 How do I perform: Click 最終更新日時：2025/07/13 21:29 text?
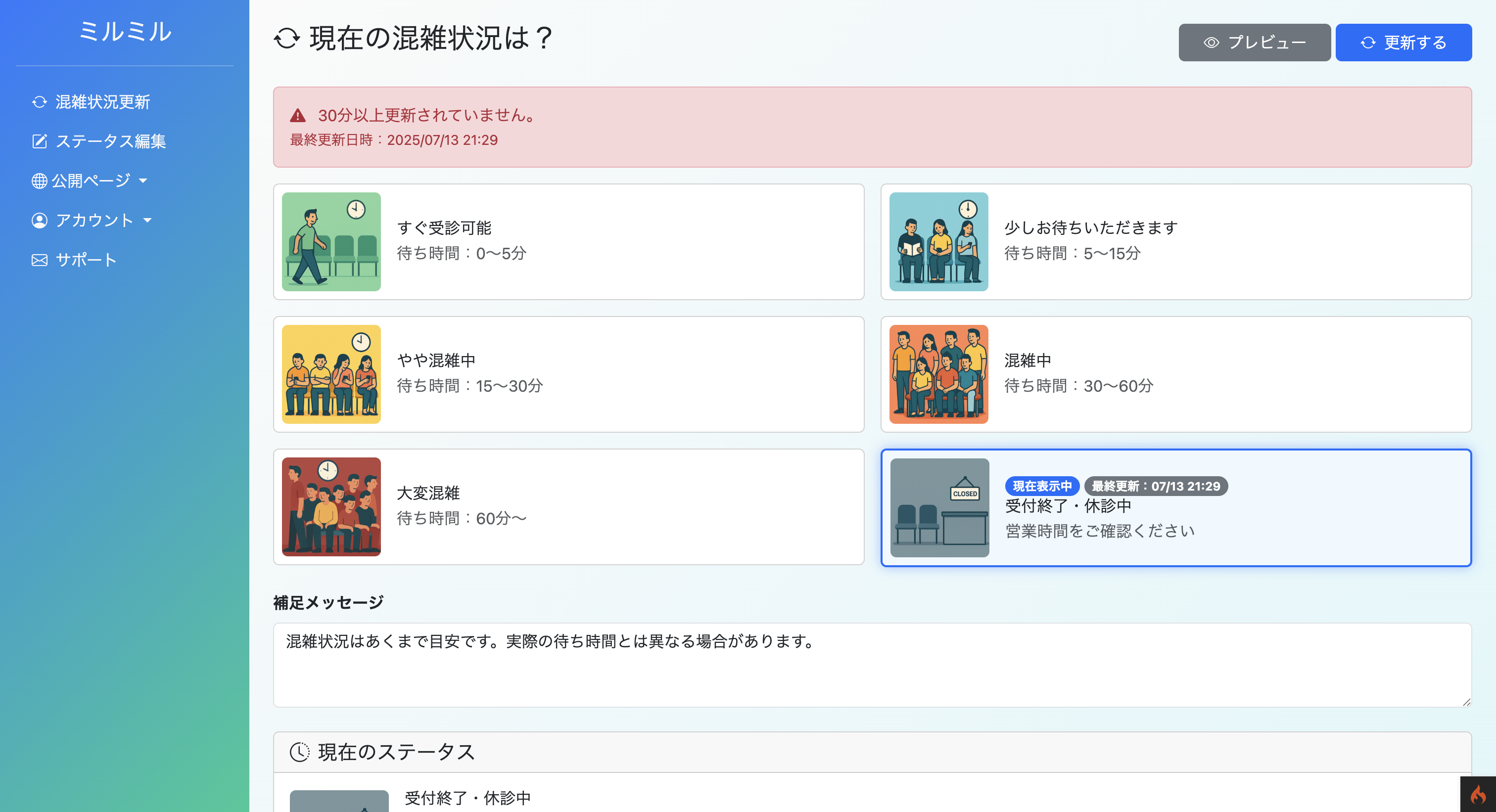(394, 140)
